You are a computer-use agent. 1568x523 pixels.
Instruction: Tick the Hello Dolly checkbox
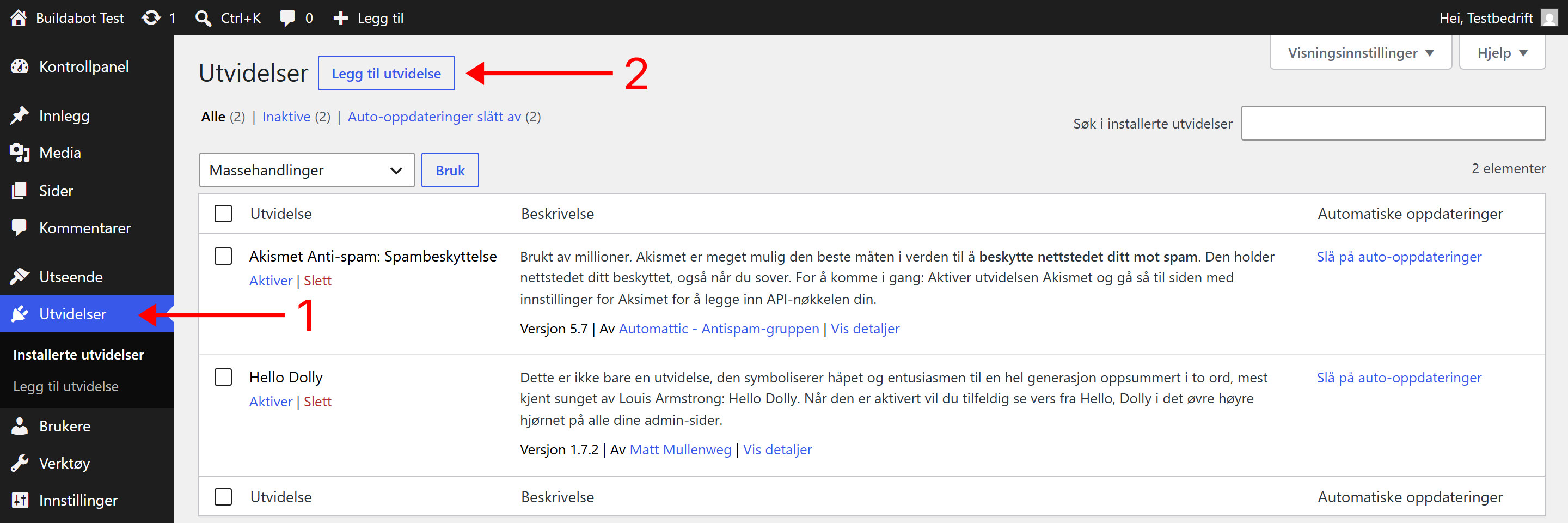pos(223,377)
